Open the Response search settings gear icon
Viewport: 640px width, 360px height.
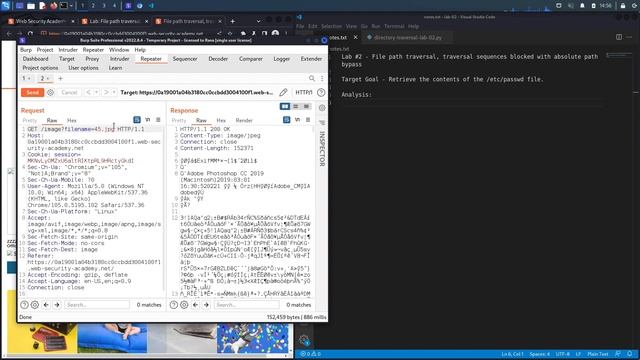(x=184, y=305)
